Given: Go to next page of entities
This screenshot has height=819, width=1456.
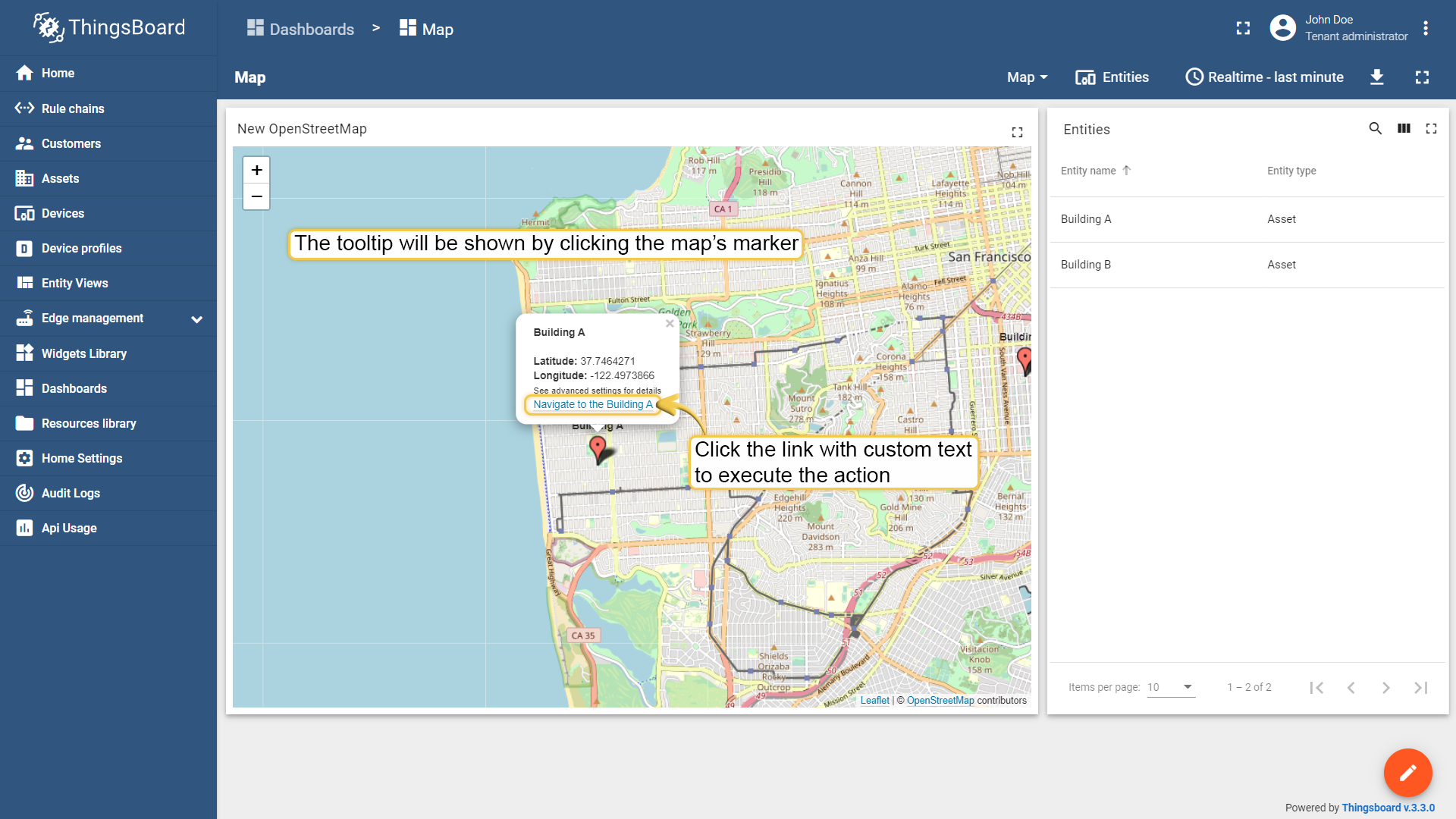Looking at the screenshot, I should coord(1385,688).
